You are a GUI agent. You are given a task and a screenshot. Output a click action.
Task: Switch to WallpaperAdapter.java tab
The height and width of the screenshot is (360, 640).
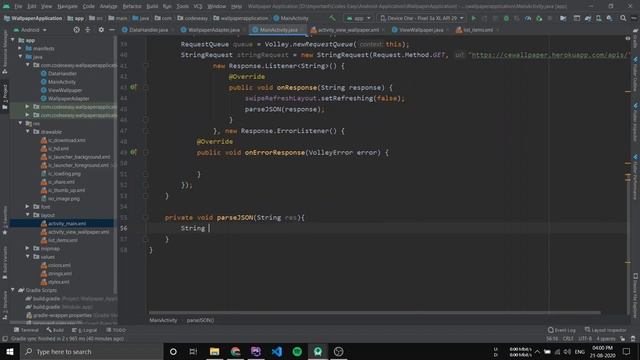213,30
